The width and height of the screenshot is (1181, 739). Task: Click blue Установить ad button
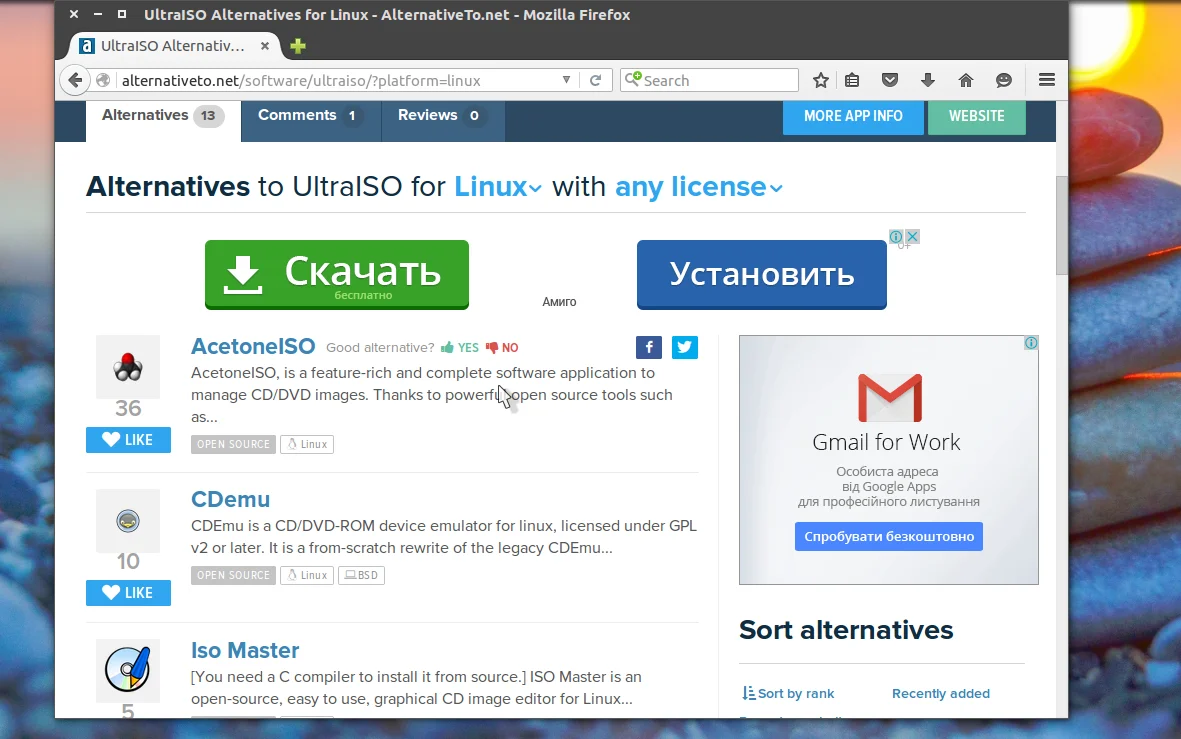pyautogui.click(x=761, y=274)
